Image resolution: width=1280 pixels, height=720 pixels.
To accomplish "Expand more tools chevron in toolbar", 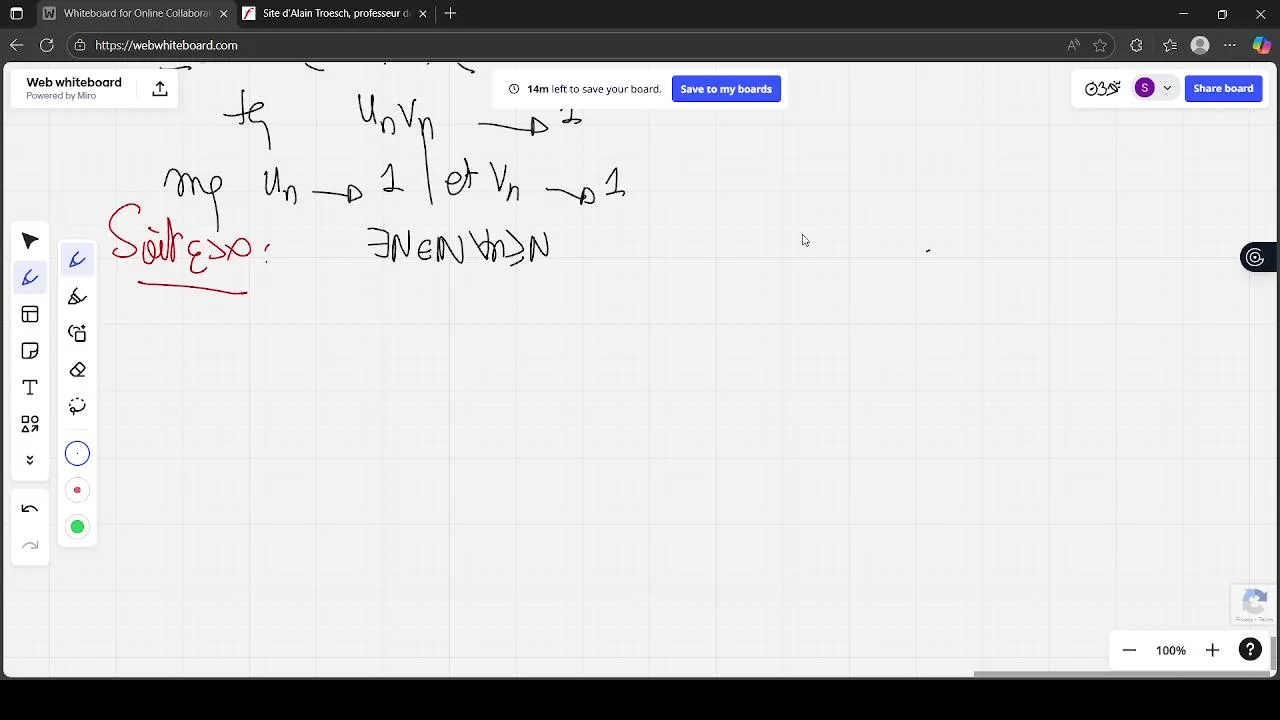I will click(30, 460).
